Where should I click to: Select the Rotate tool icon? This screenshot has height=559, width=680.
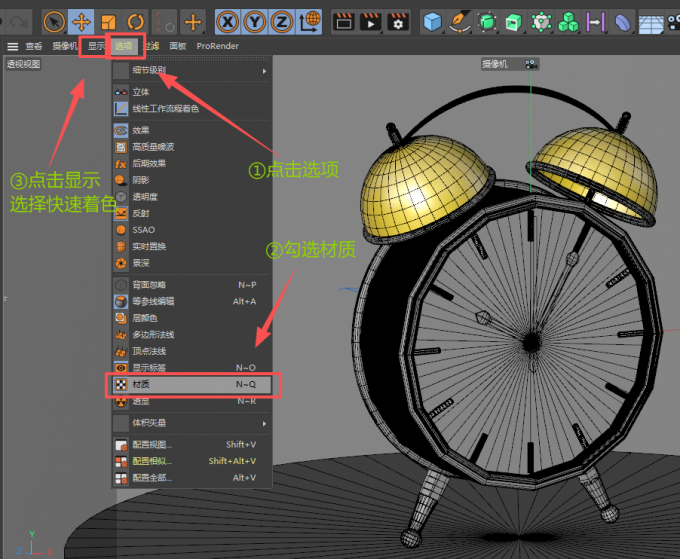(135, 21)
